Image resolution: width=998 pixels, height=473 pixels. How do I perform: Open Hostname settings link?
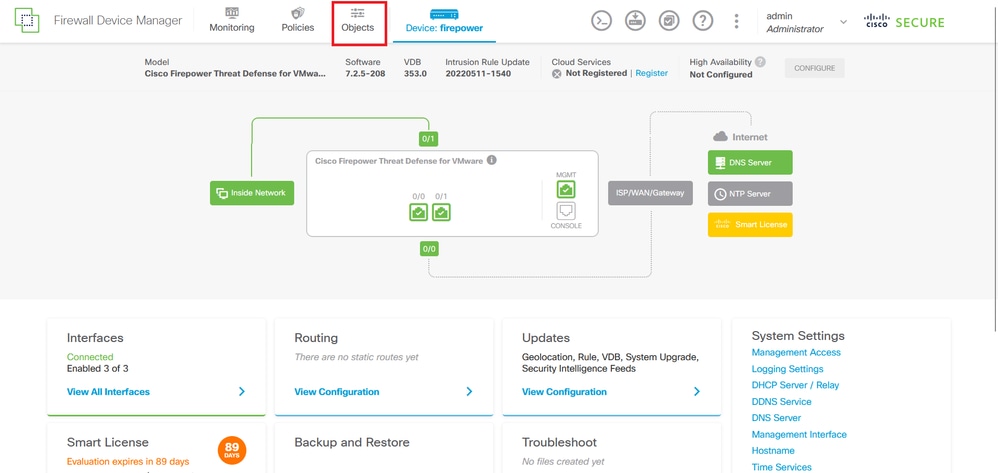point(773,451)
